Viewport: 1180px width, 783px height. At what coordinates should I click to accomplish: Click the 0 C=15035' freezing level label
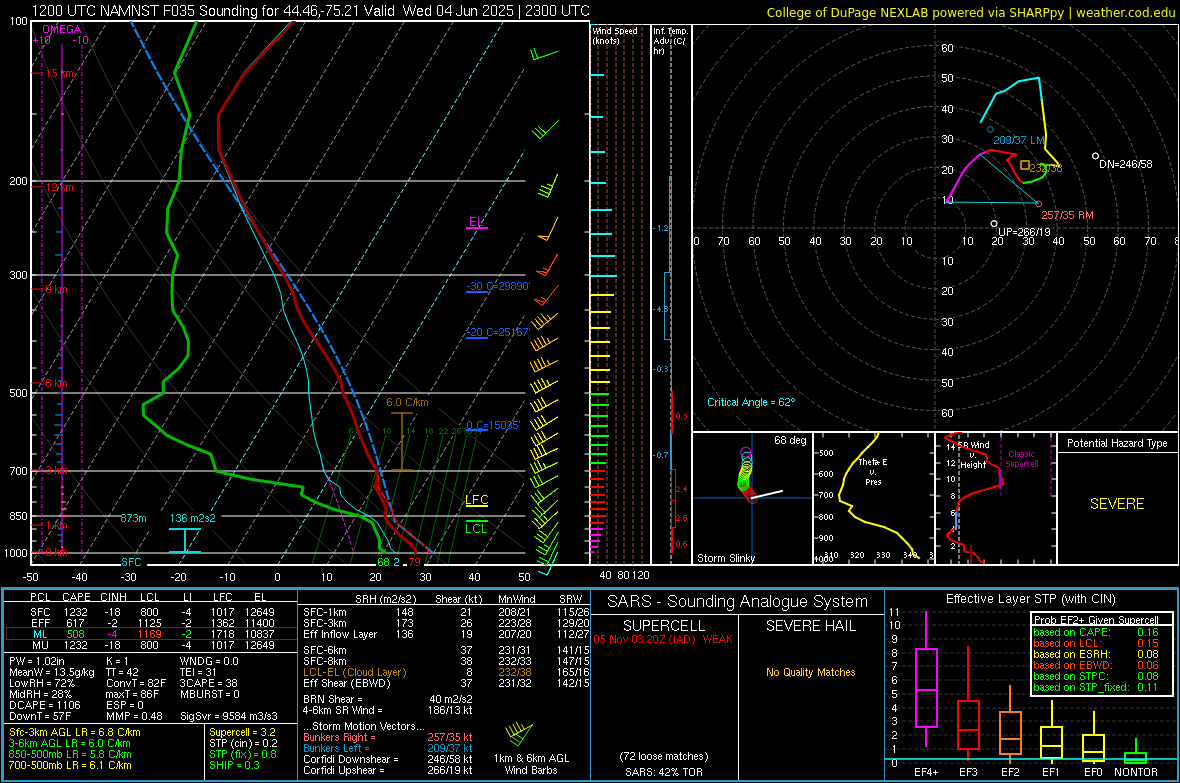[x=493, y=425]
